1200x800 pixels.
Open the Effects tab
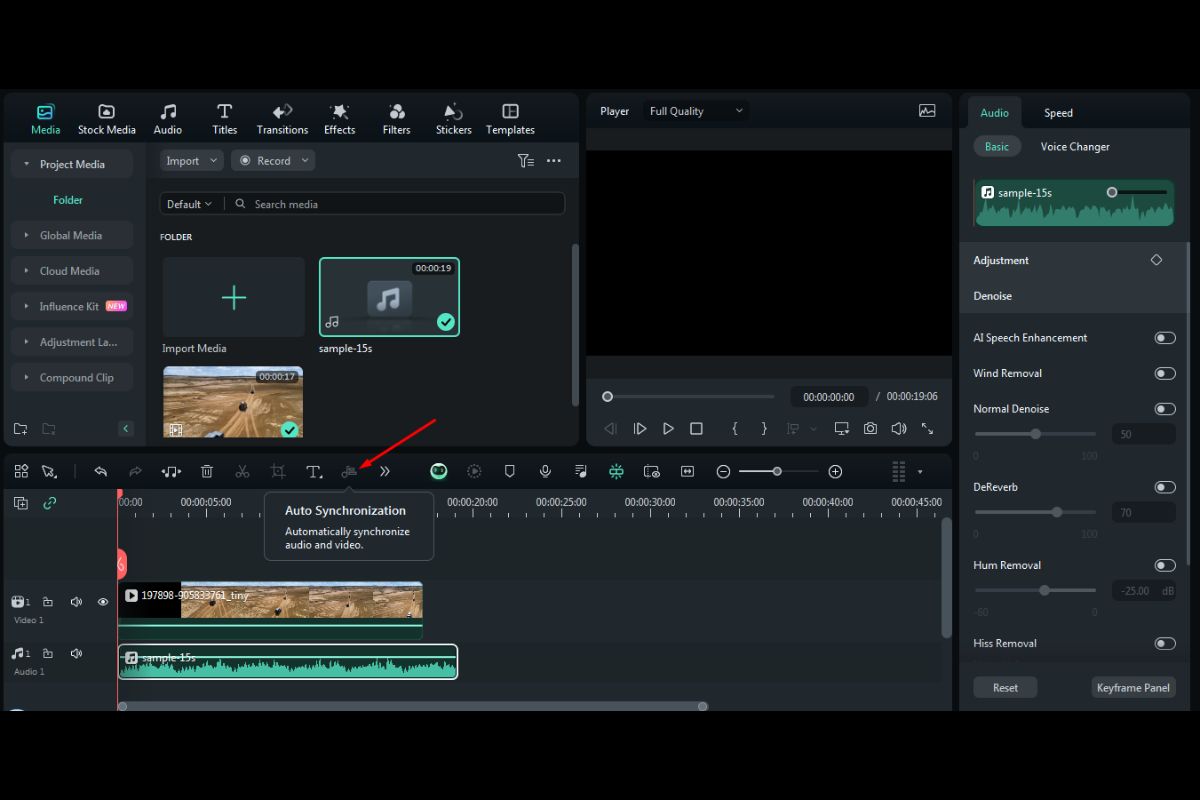click(x=340, y=119)
